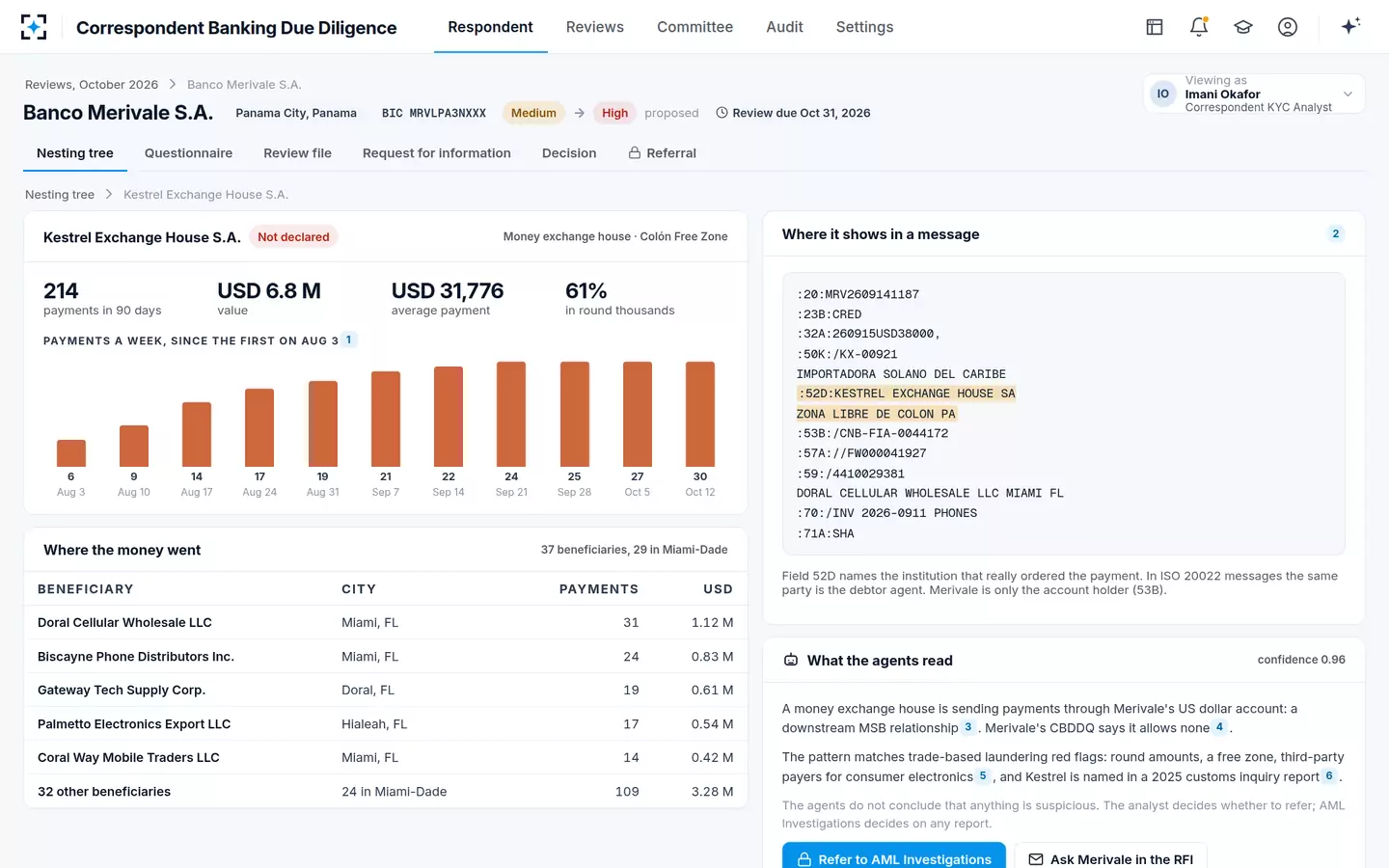This screenshot has width=1389, height=868.
Task: Select the Sep 21 weekly payments bar
Action: coord(511,415)
